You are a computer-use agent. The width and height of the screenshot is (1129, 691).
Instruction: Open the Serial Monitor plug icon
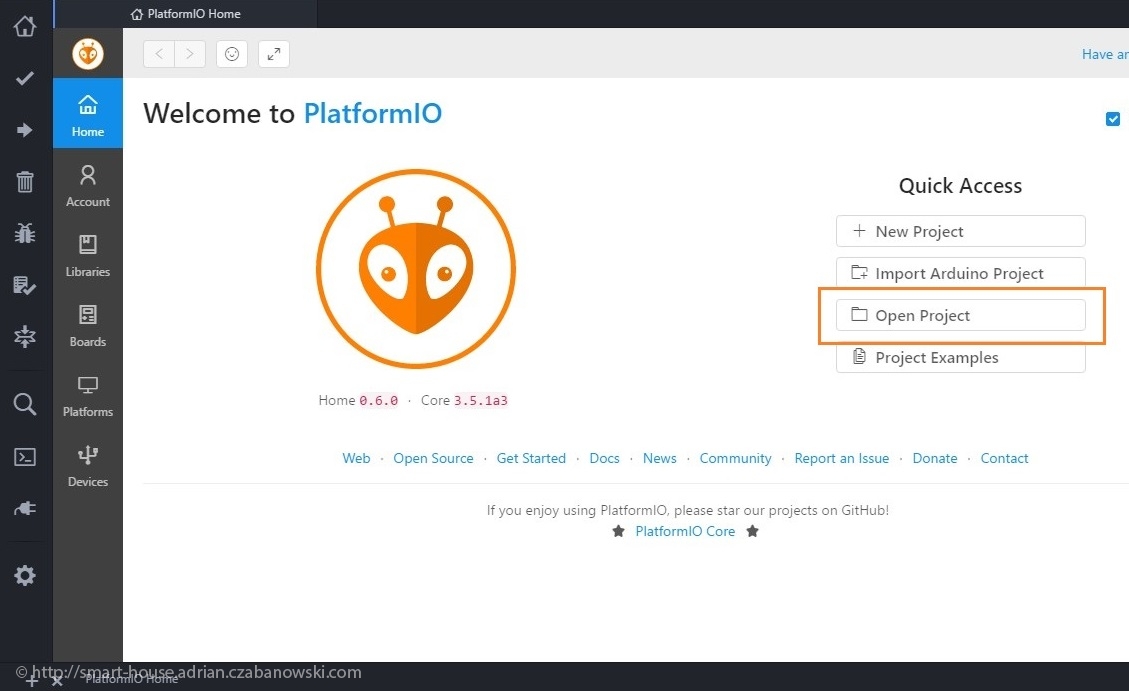24,509
